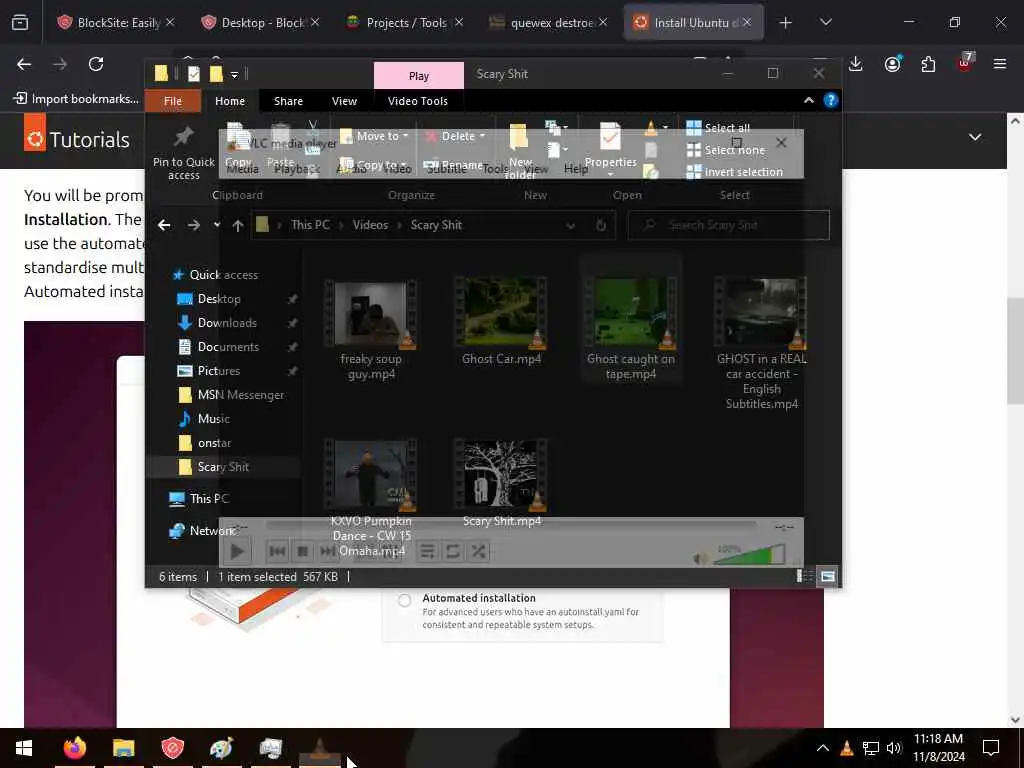Open Customize Quick Access Toolbar dropdown

coord(234,74)
